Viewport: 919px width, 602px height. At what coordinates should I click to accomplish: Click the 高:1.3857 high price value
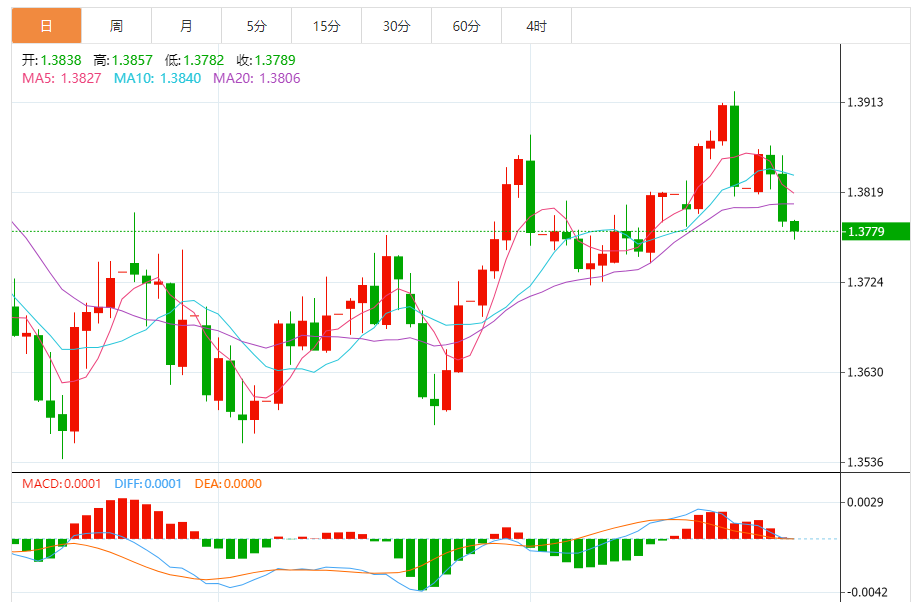(x=123, y=60)
